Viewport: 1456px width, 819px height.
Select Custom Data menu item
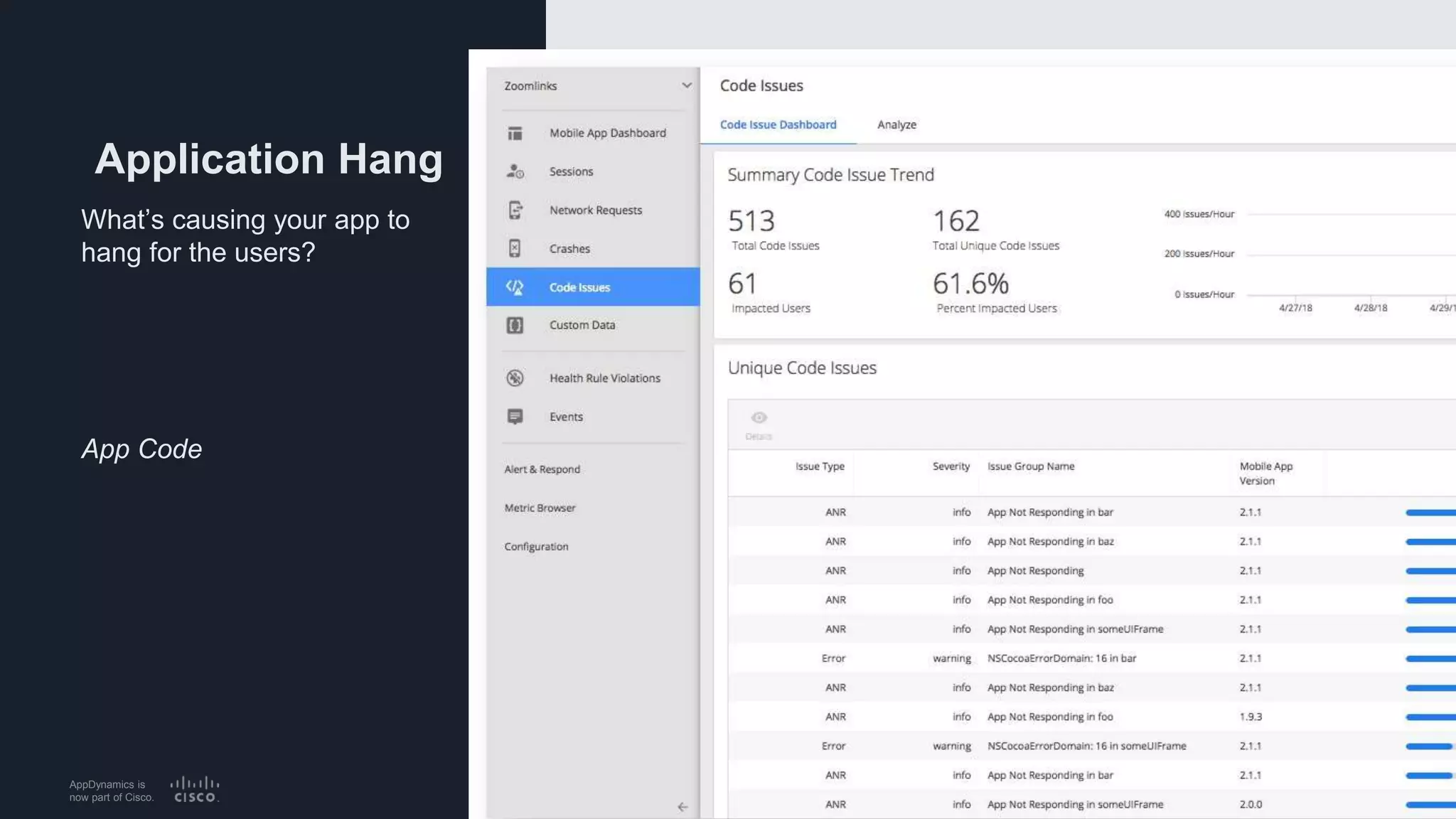tap(582, 325)
